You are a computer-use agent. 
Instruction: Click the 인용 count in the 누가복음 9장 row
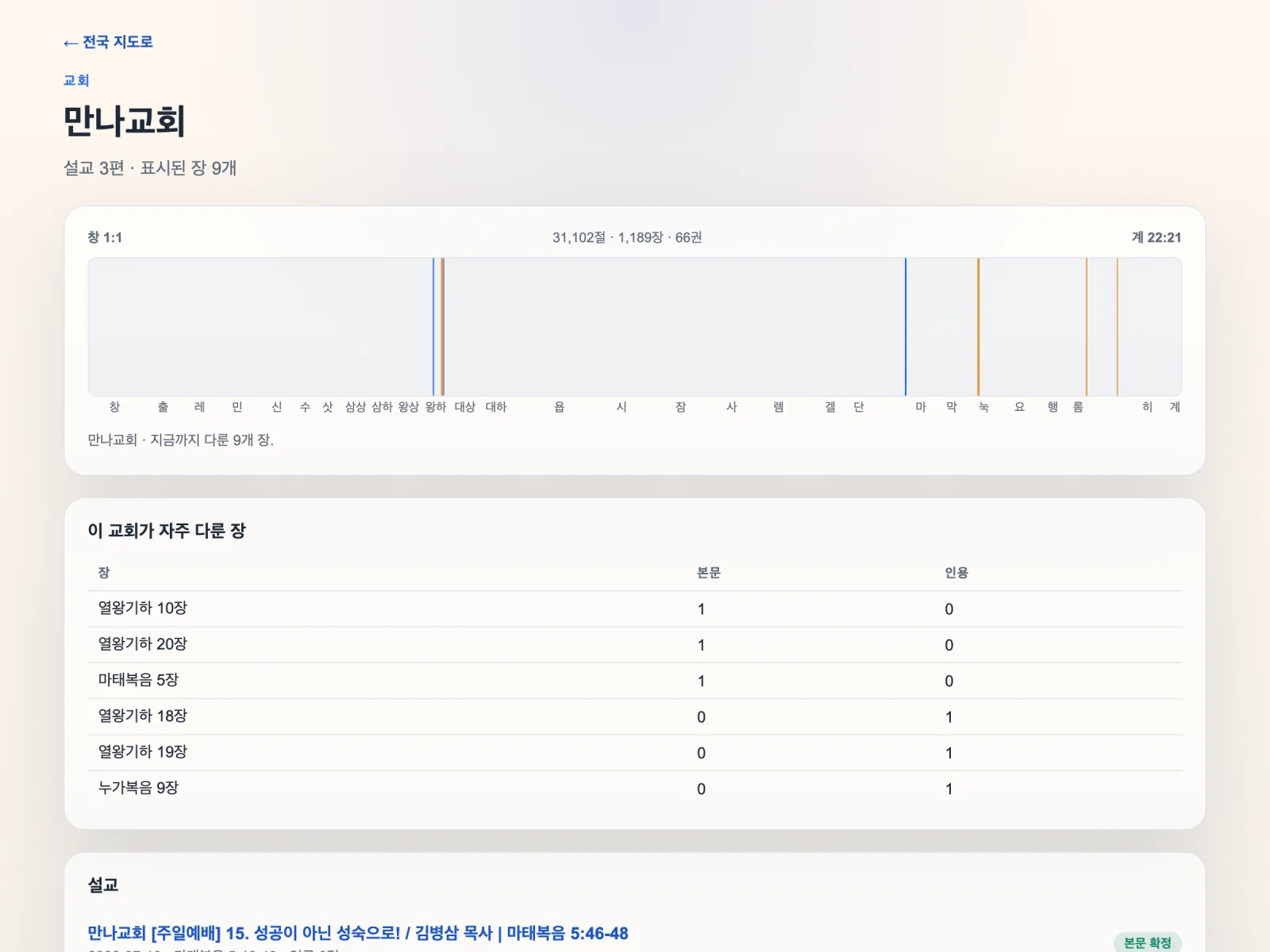point(949,789)
